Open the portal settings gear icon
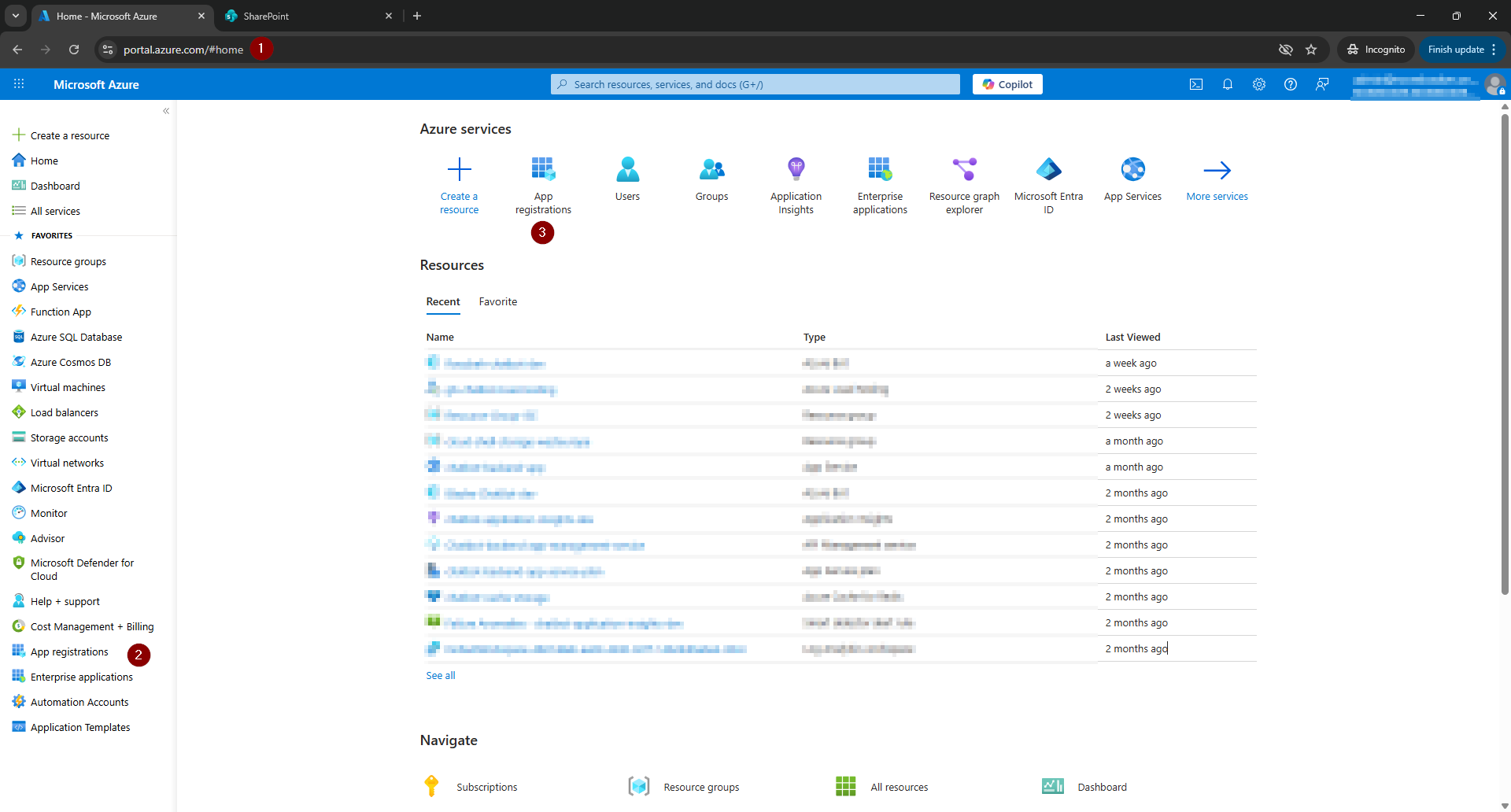 [x=1258, y=84]
